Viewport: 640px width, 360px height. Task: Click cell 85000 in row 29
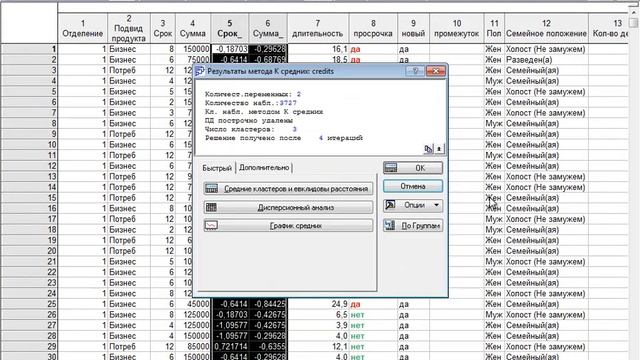coord(193,346)
